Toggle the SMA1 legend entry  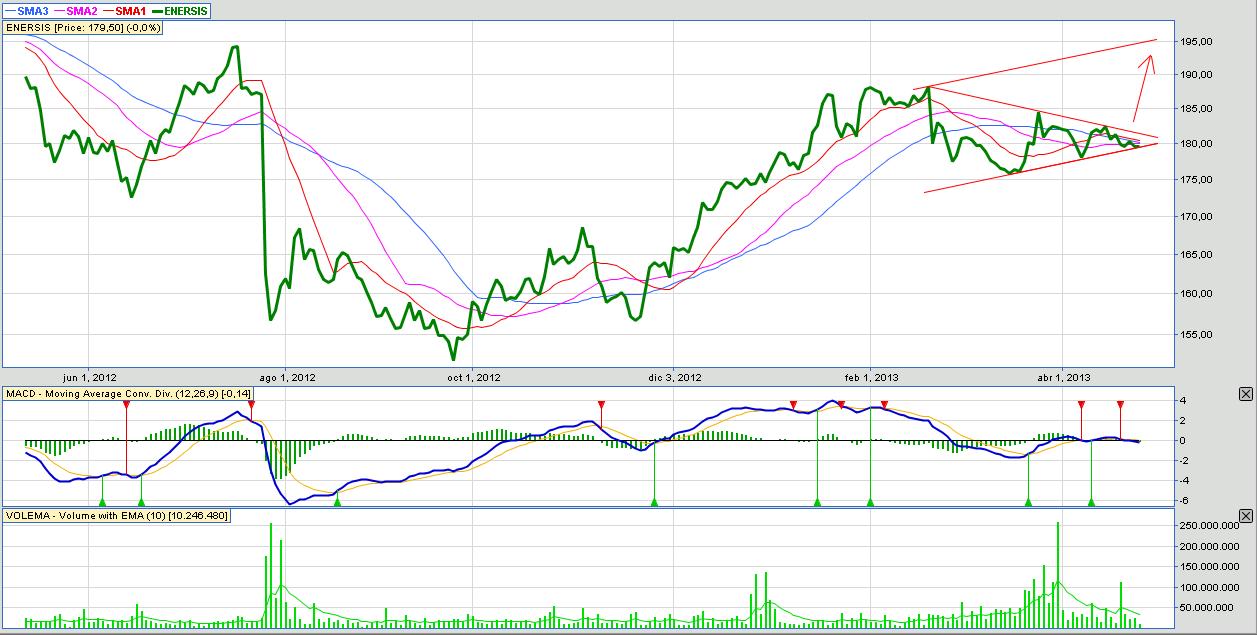coord(124,9)
